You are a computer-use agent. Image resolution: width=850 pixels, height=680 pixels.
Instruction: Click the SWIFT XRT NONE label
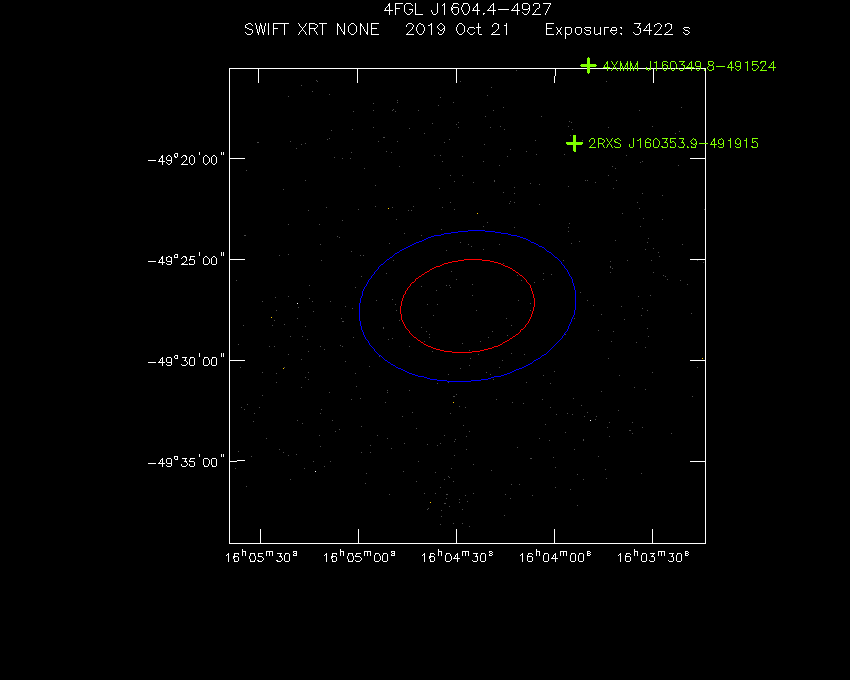click(312, 29)
